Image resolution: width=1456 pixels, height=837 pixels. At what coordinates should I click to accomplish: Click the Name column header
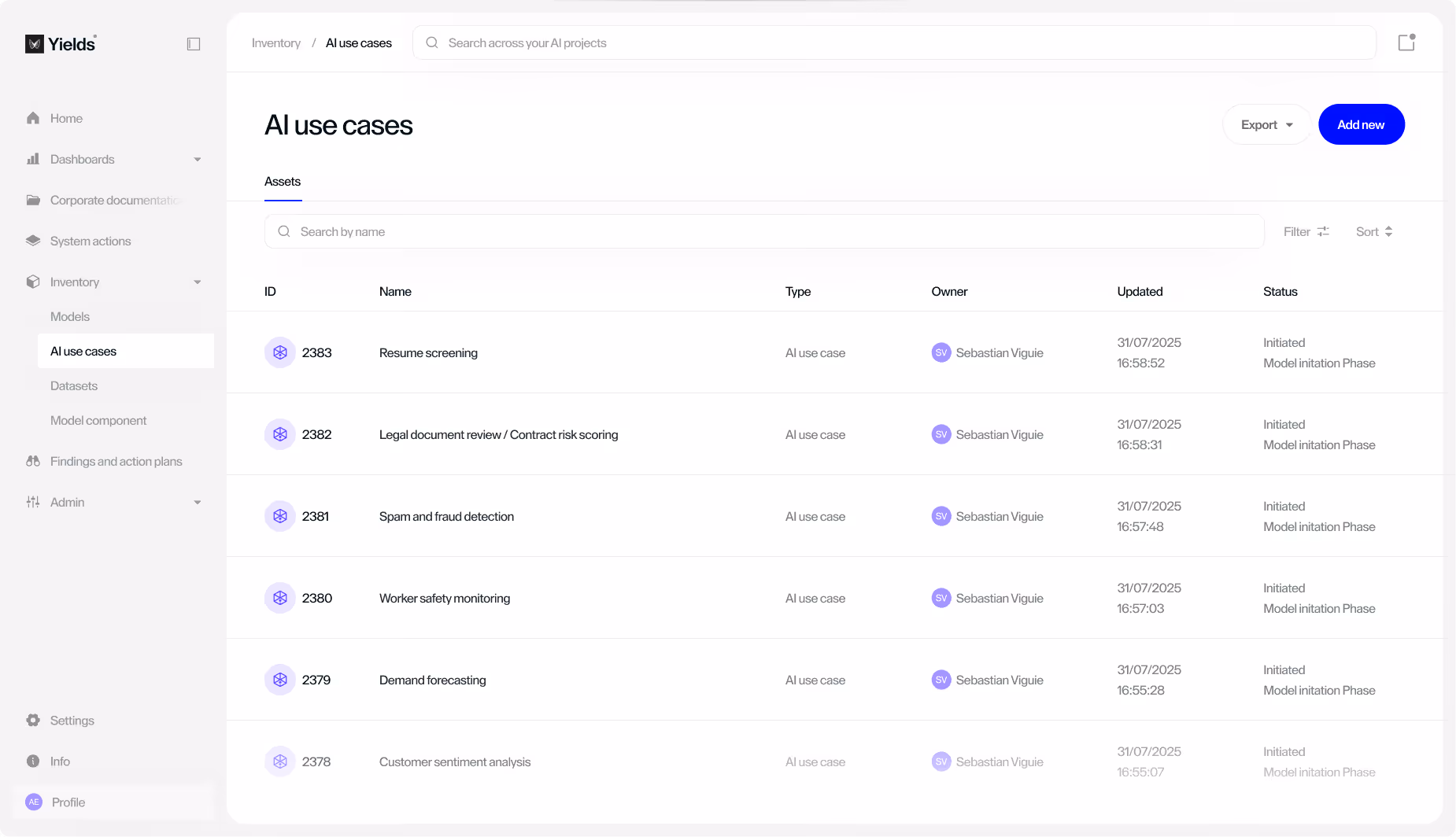tap(395, 291)
